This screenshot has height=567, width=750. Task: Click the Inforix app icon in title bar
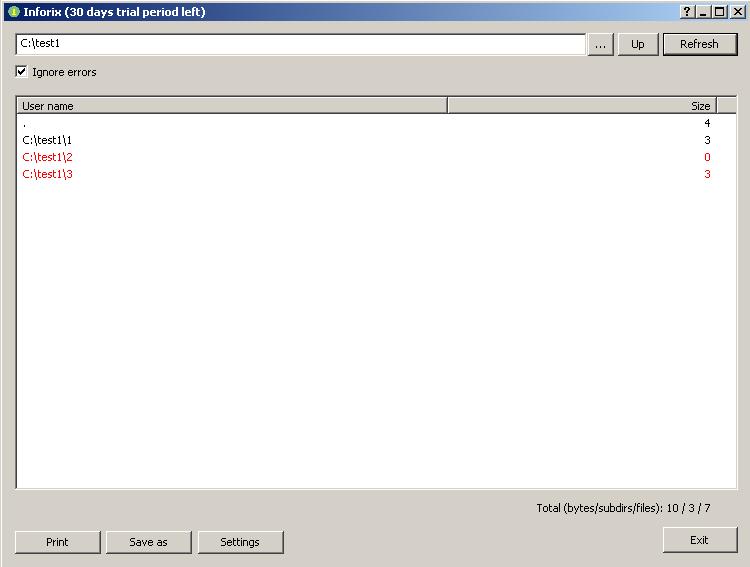[x=13, y=12]
